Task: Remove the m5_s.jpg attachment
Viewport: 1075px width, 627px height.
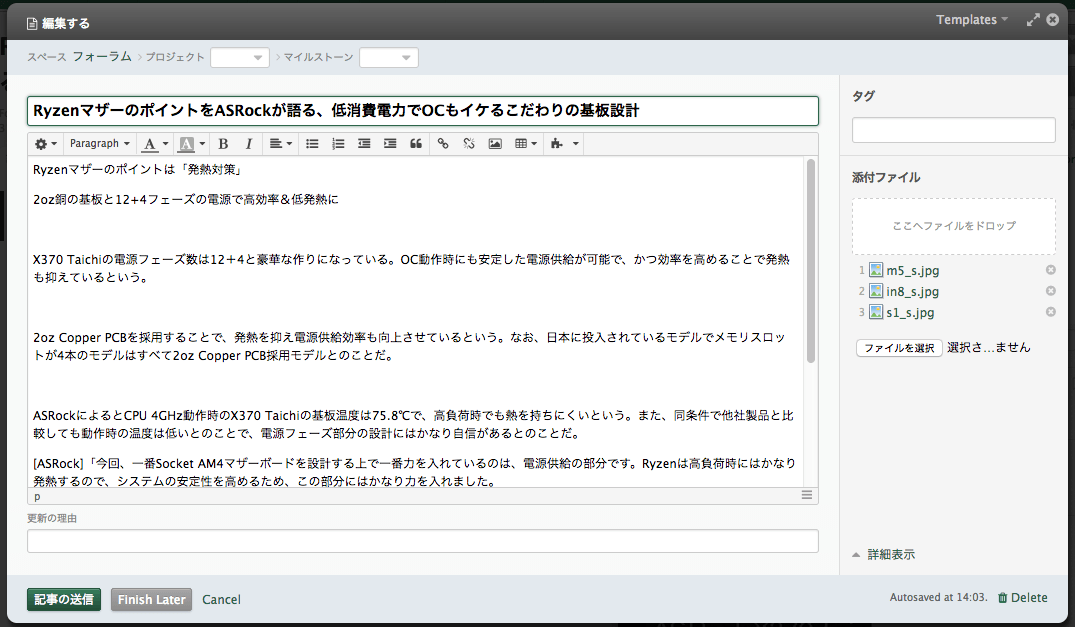Action: click(x=1050, y=270)
